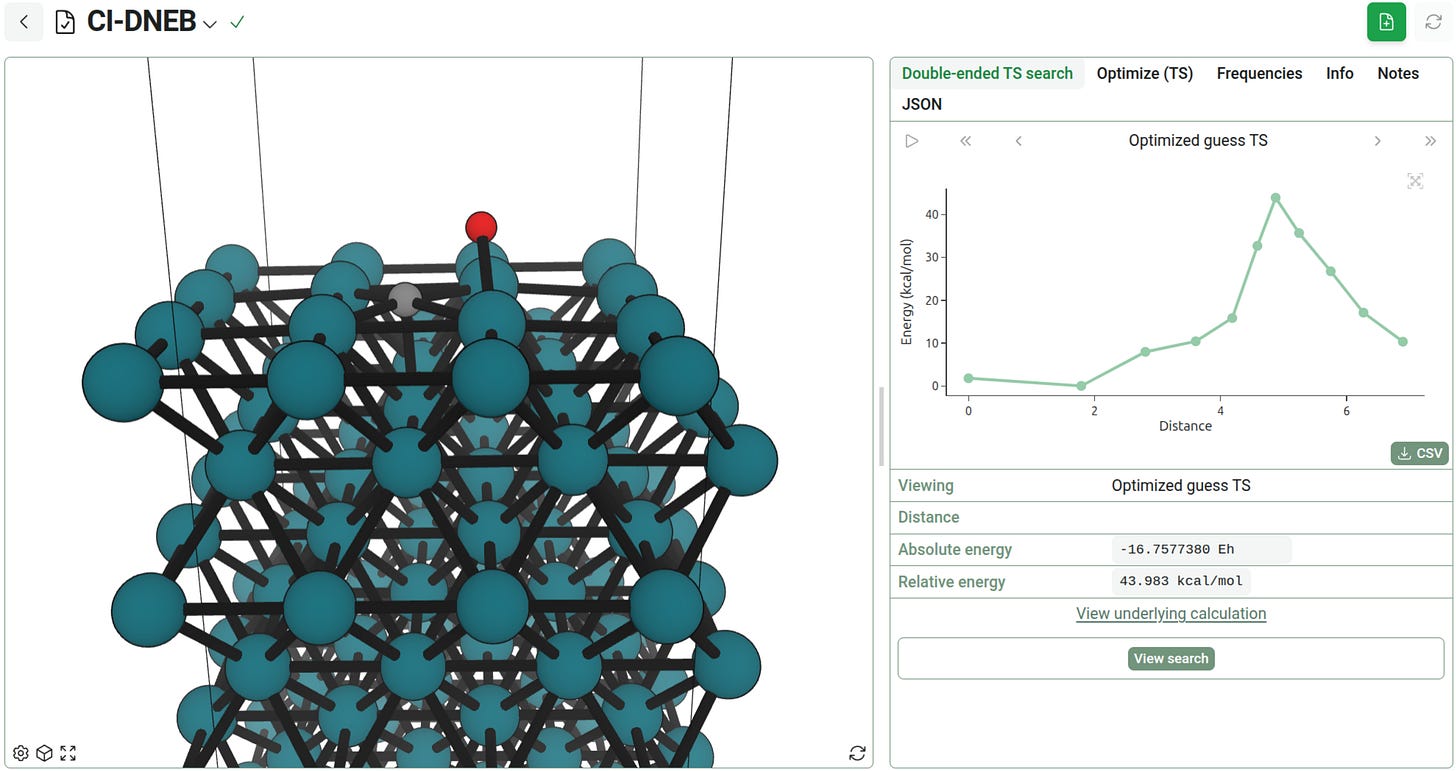1456x771 pixels.
Task: Refresh the page using the top-right refresh icon
Action: pyautogui.click(x=1434, y=22)
